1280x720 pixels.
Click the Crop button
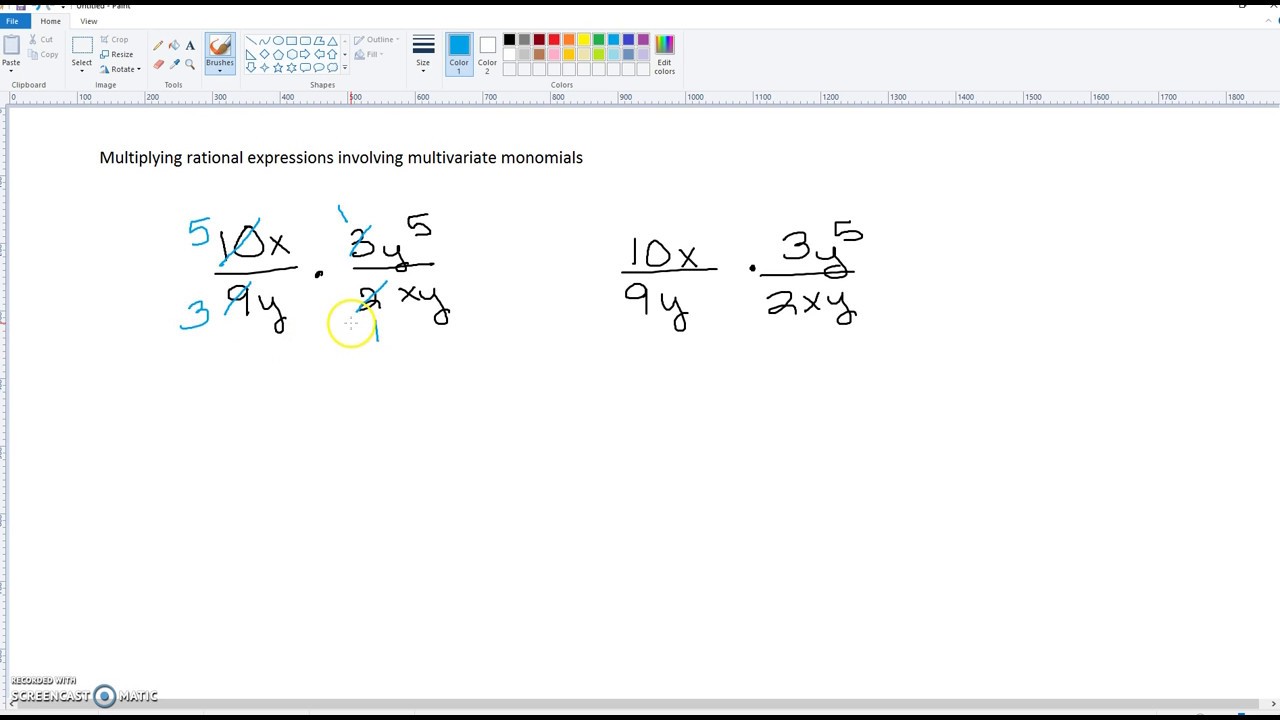114,40
